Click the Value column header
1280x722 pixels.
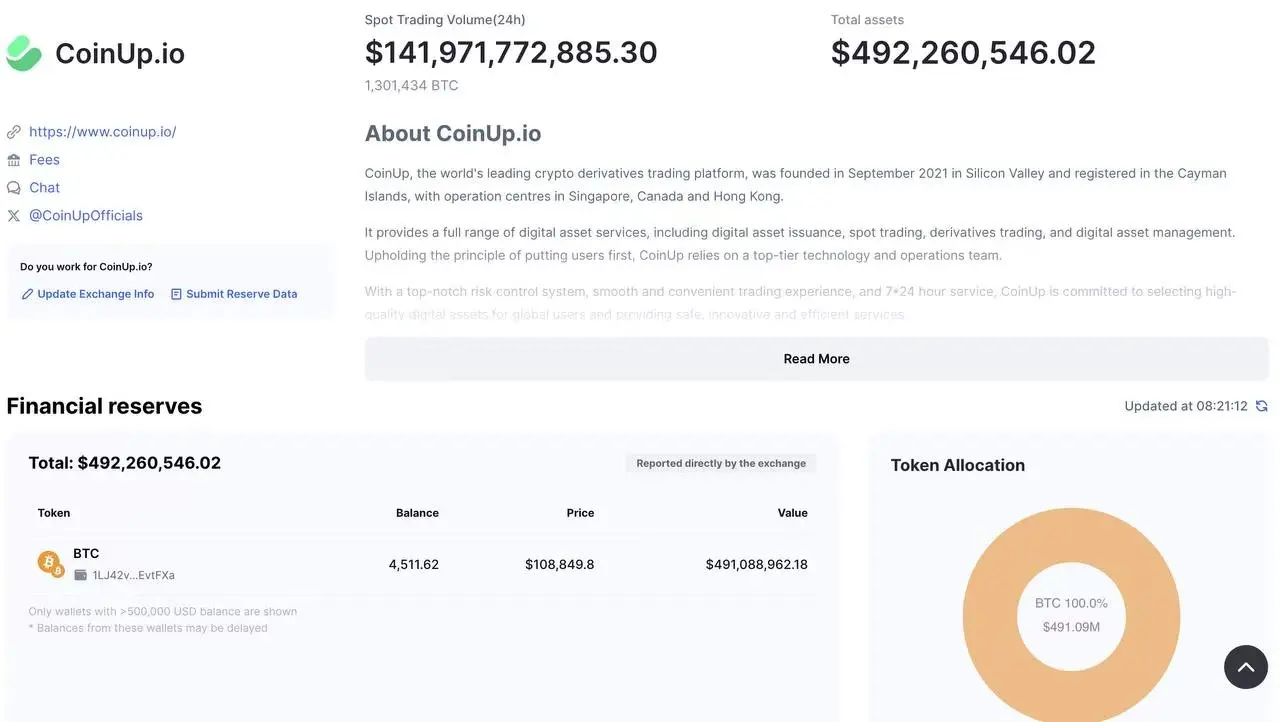[x=792, y=513]
